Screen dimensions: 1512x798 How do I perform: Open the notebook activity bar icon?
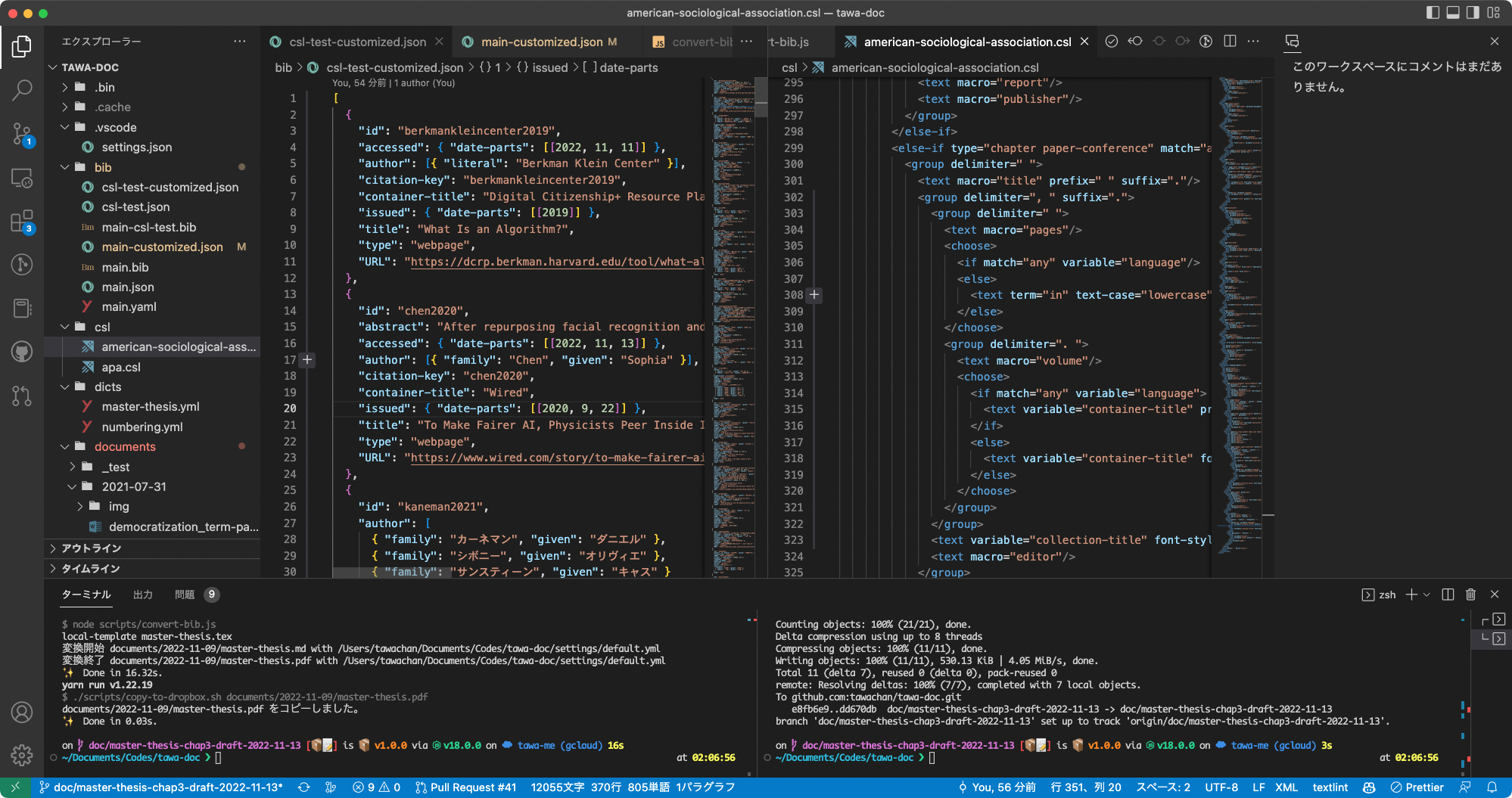point(22,308)
